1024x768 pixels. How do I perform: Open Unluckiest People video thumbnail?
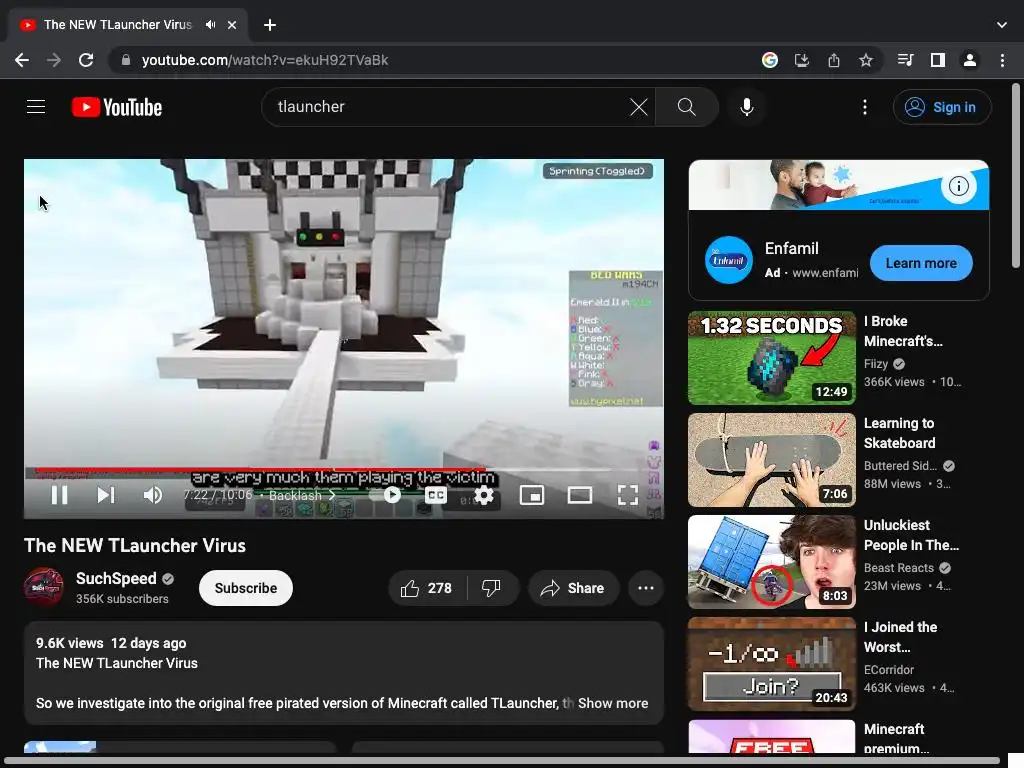[x=771, y=562]
